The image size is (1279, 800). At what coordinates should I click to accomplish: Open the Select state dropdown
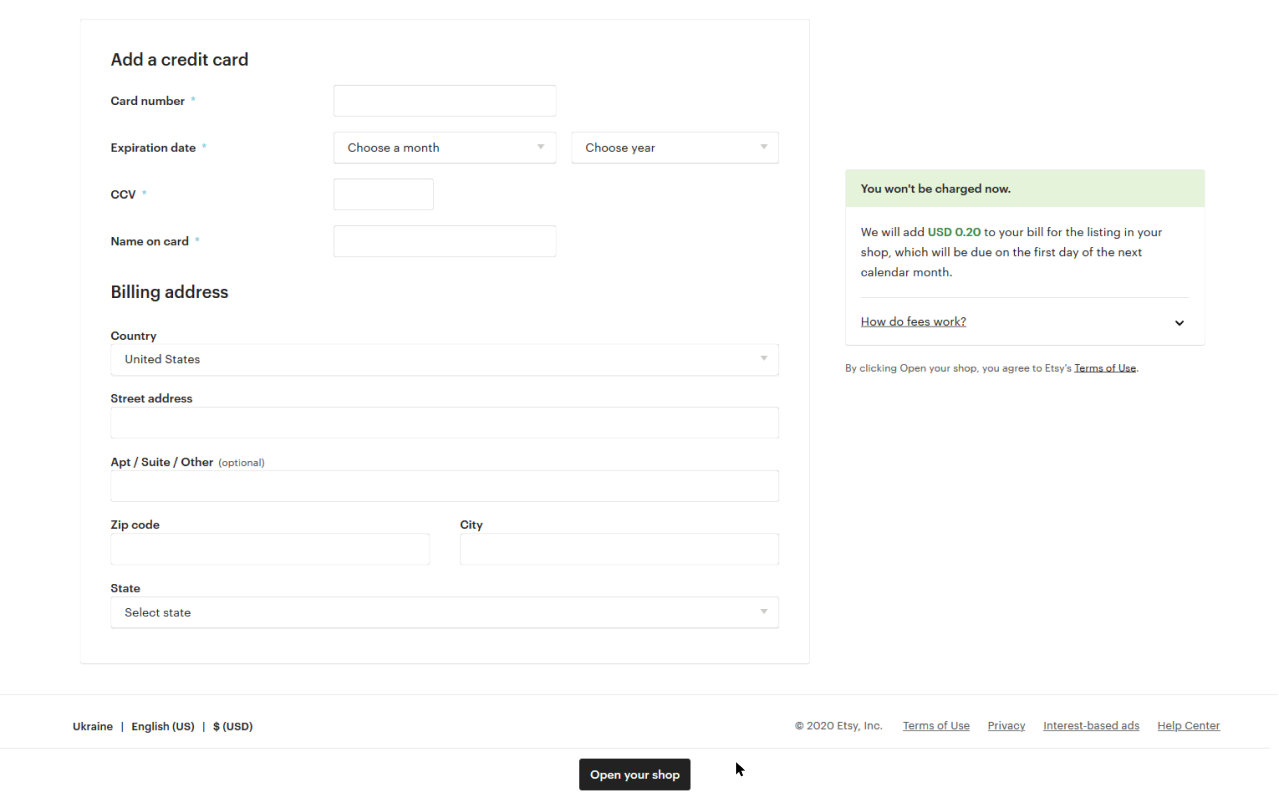[x=444, y=613]
